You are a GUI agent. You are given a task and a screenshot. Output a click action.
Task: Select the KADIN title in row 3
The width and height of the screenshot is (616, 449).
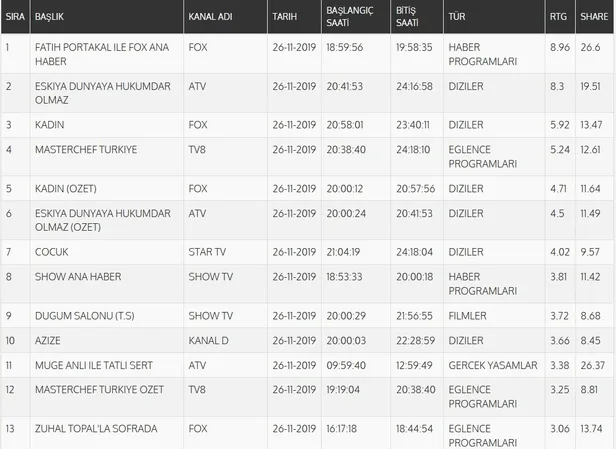click(x=50, y=125)
